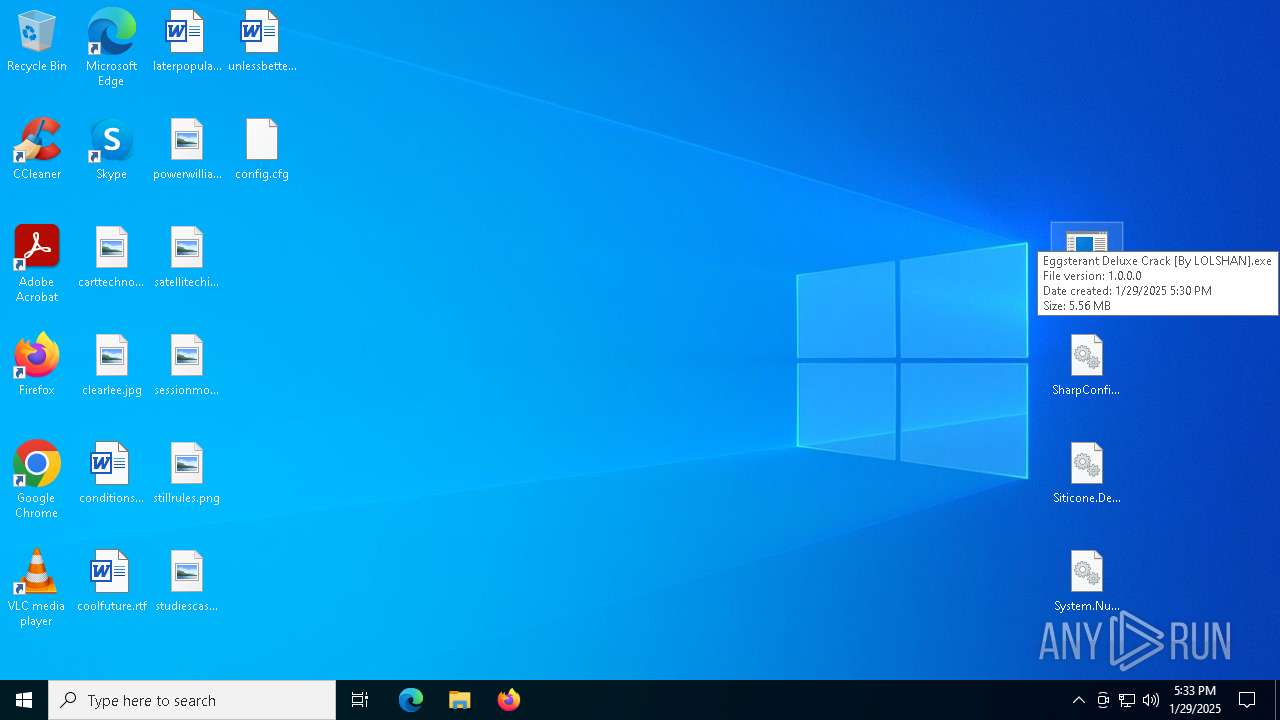The width and height of the screenshot is (1280, 720).
Task: Open Task View from the taskbar
Action: (360, 700)
